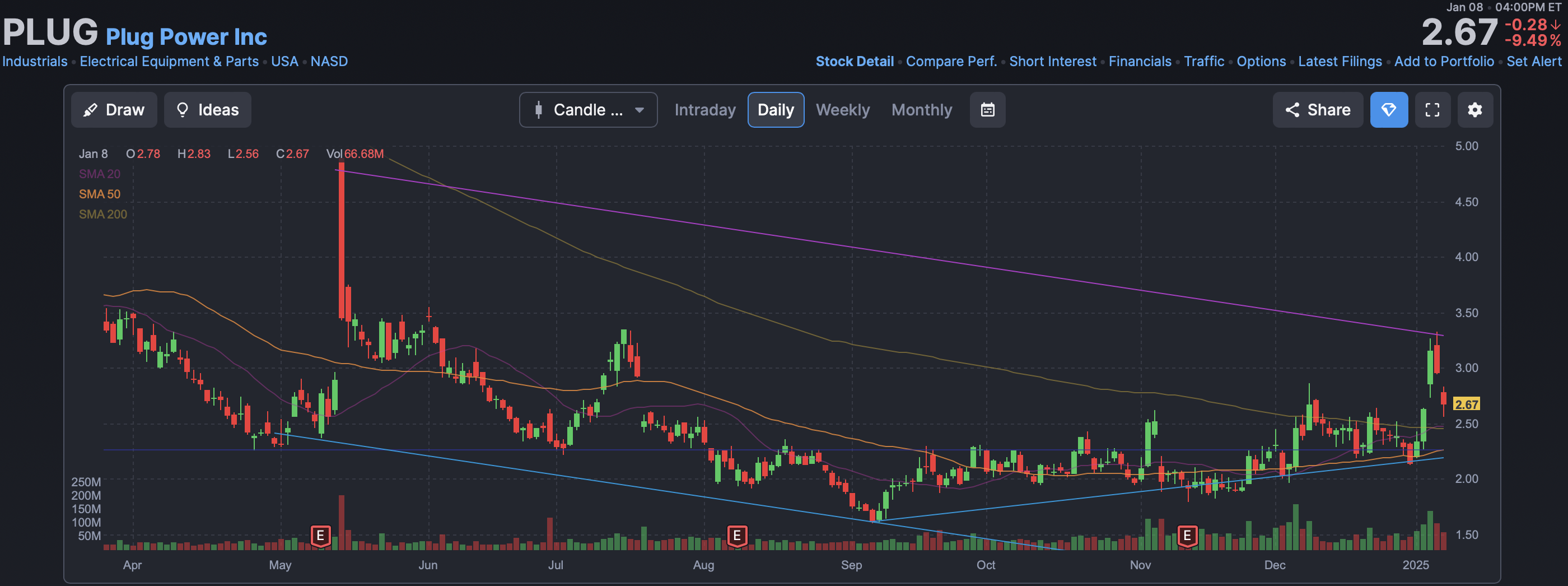1568x586 pixels.
Task: Click the Vol 66.68M value
Action: pos(355,154)
